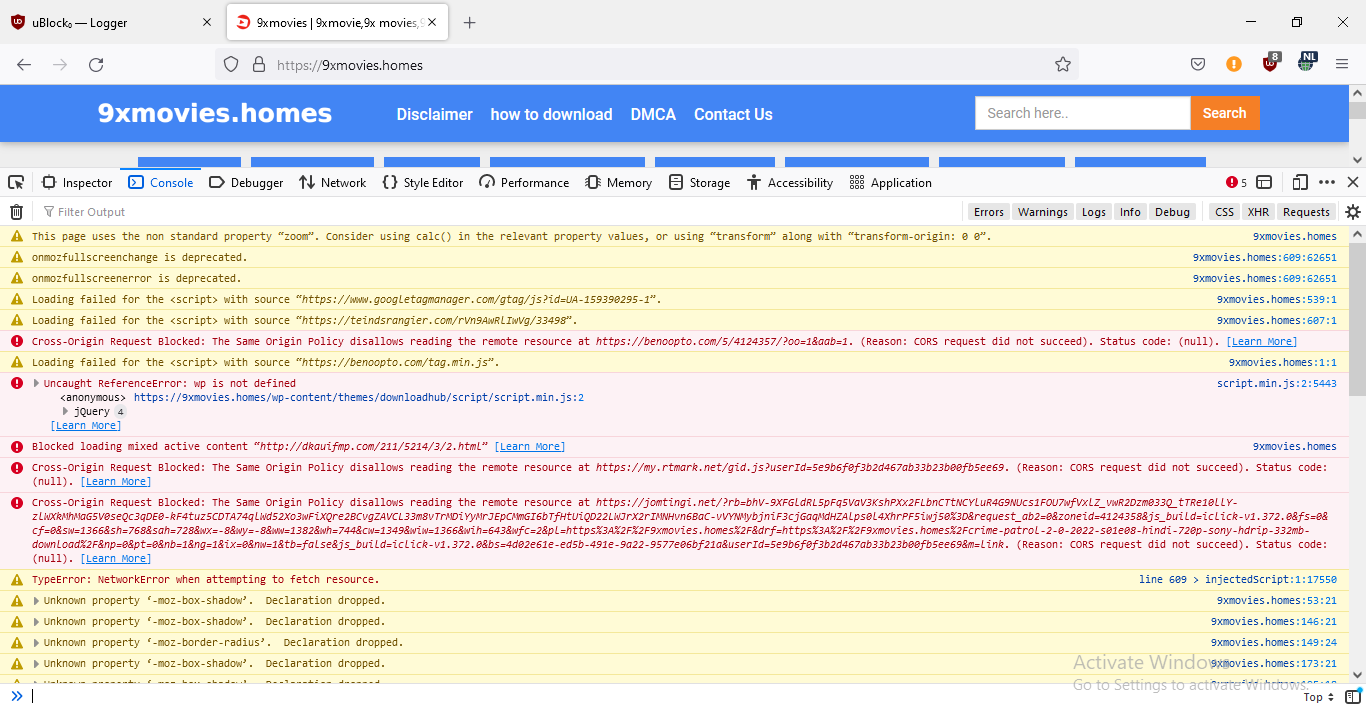Viewport: 1366px width, 724px height.
Task: Click the uBlock Origin toolbar icon
Action: point(1270,63)
